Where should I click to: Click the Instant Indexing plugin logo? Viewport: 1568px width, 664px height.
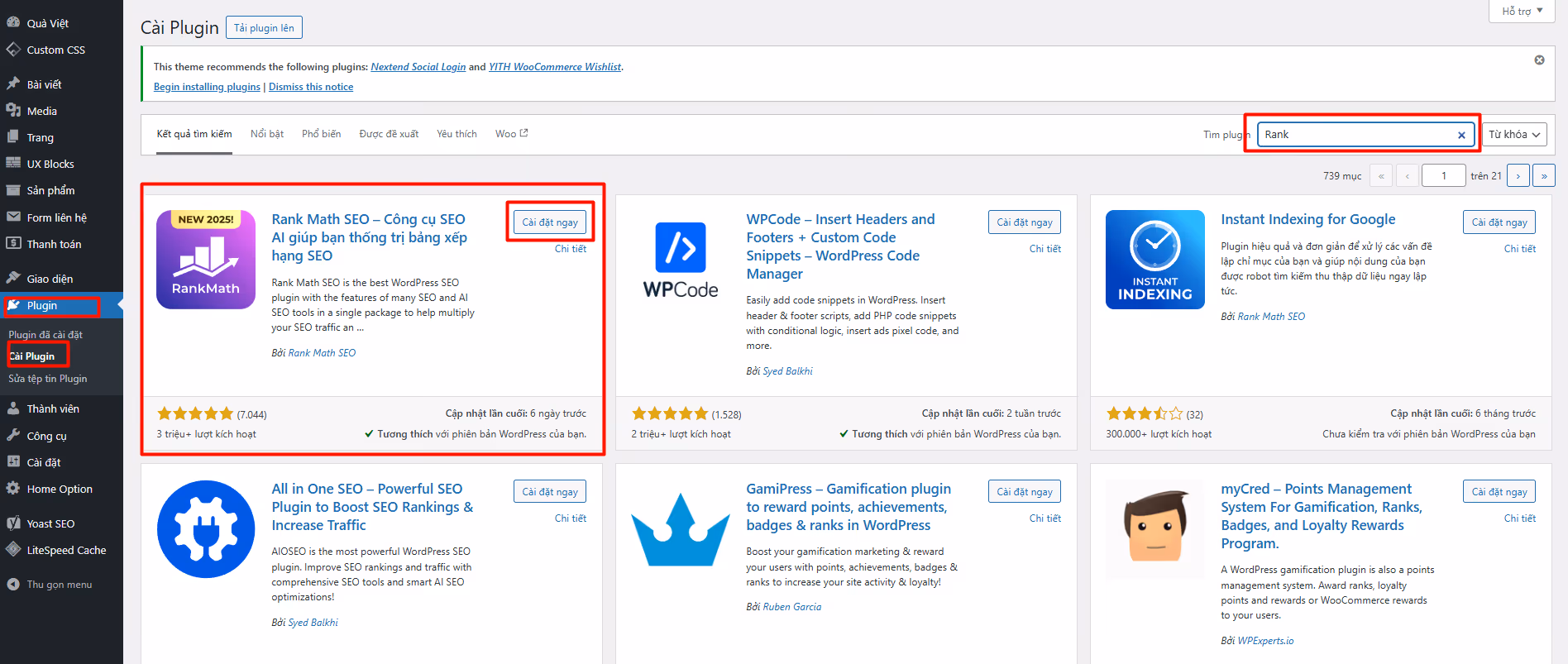point(1155,260)
